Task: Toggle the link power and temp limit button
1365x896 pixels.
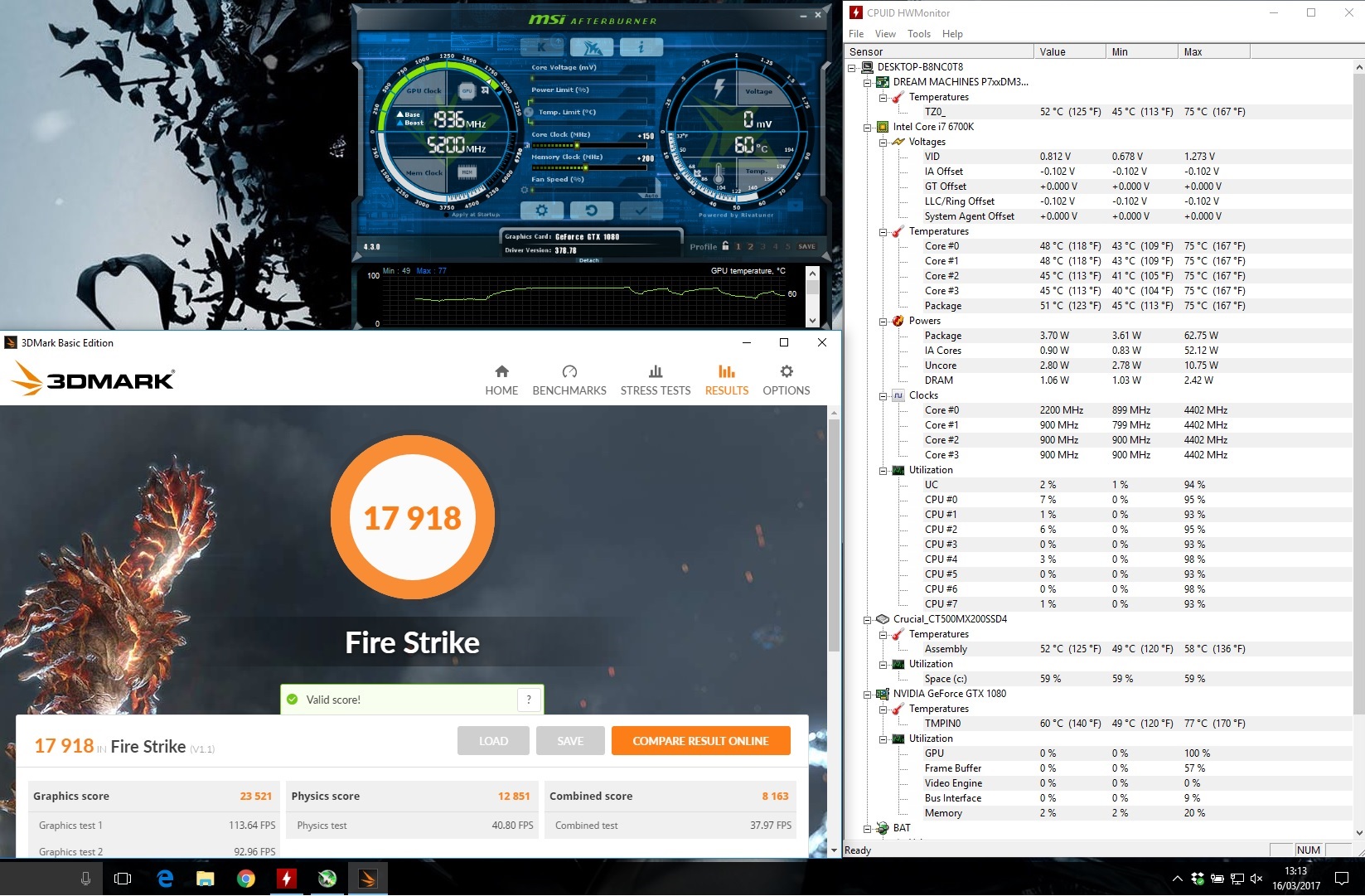Action: coord(529,112)
